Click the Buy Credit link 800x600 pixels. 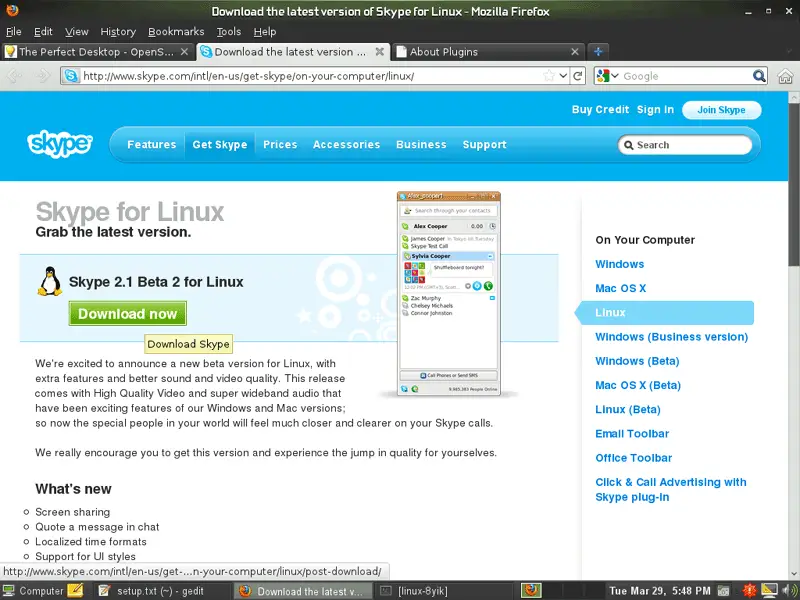[601, 110]
